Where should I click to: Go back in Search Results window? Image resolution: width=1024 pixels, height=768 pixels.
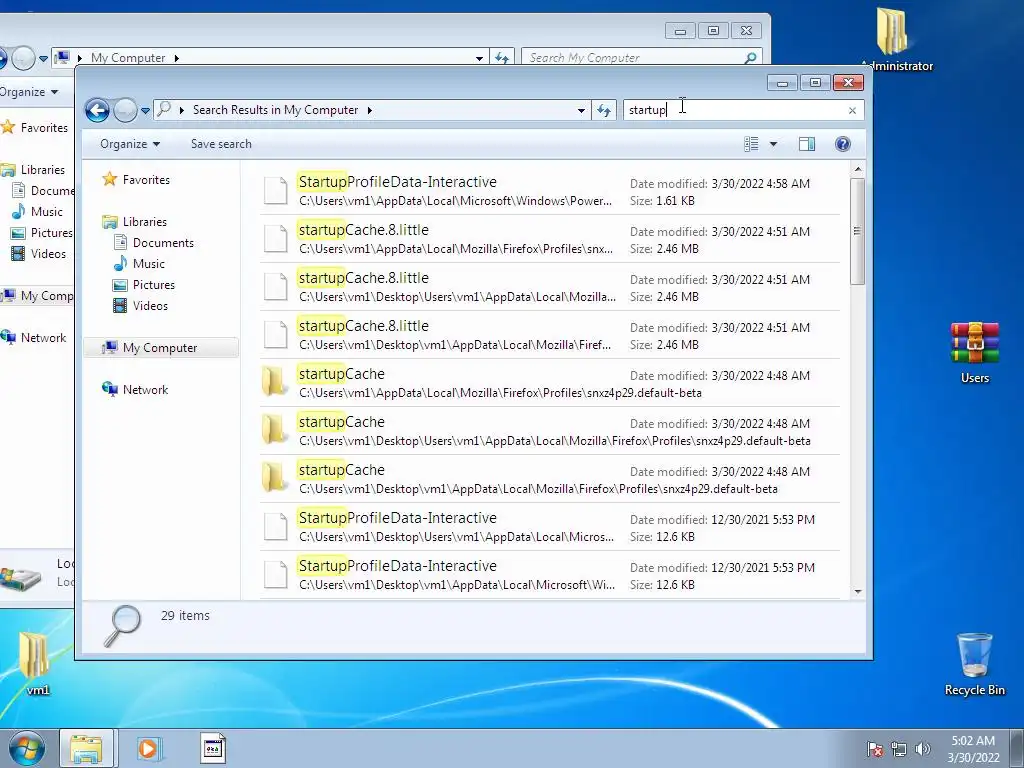(x=97, y=110)
